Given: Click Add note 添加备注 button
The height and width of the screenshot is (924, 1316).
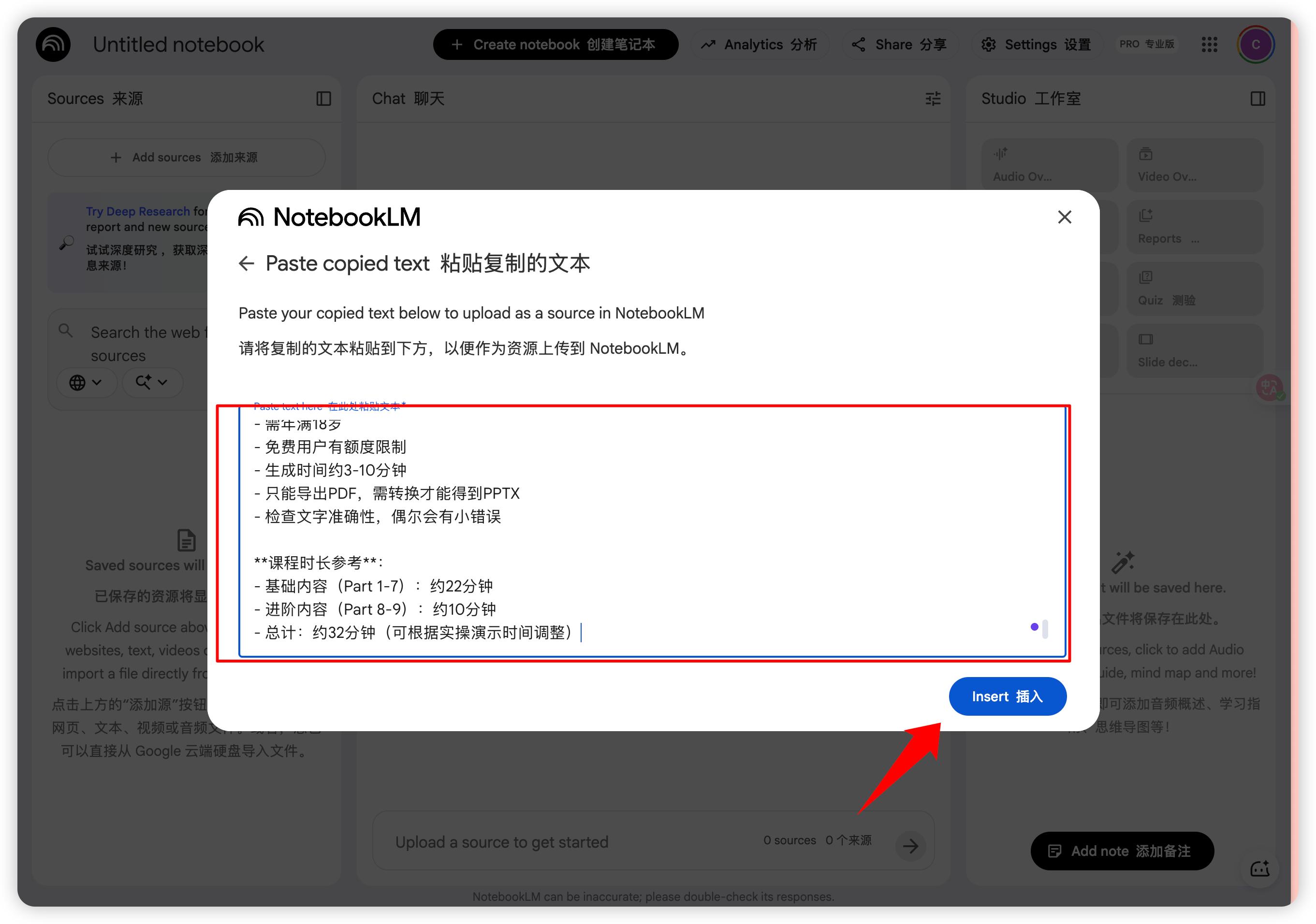Looking at the screenshot, I should 1122,851.
